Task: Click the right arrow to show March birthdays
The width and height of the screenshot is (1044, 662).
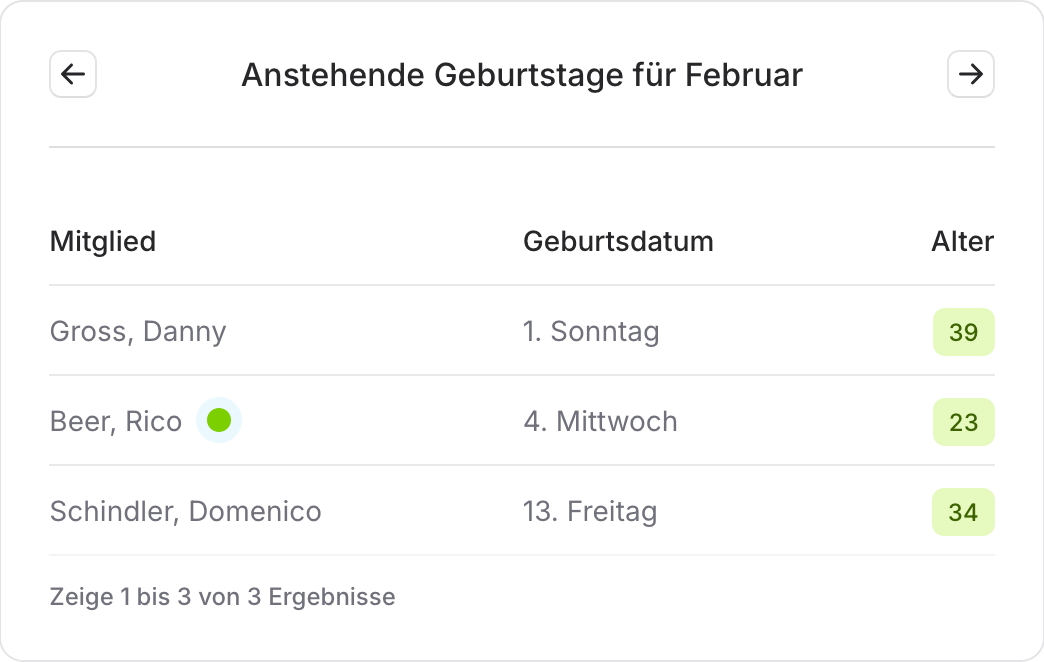Action: [x=970, y=74]
